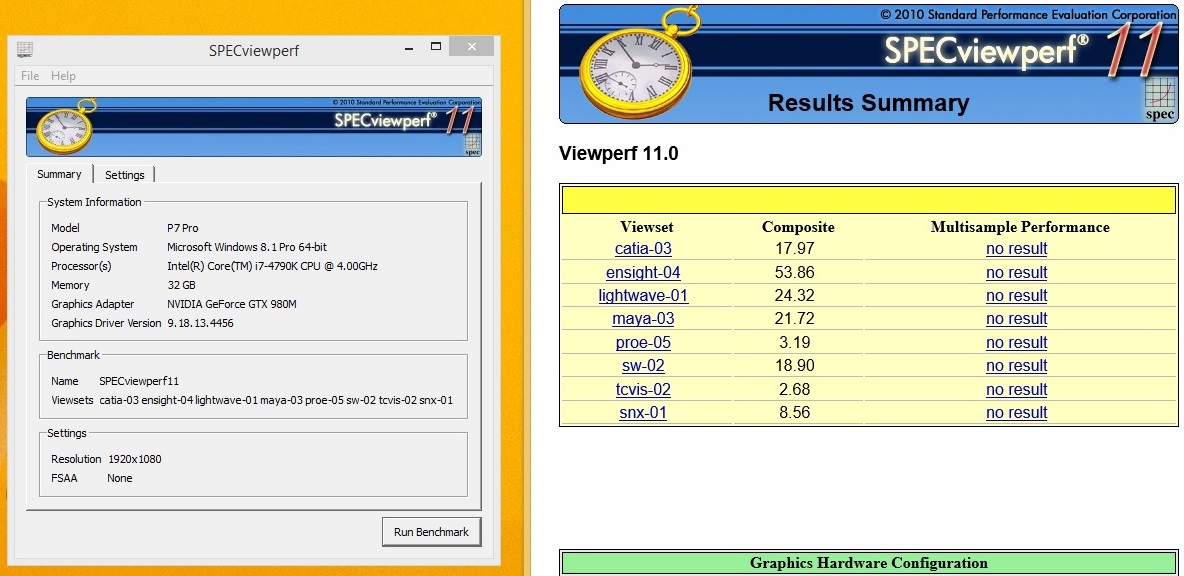This screenshot has width=1184, height=576.
Task: Open the Help menu
Action: click(x=63, y=76)
